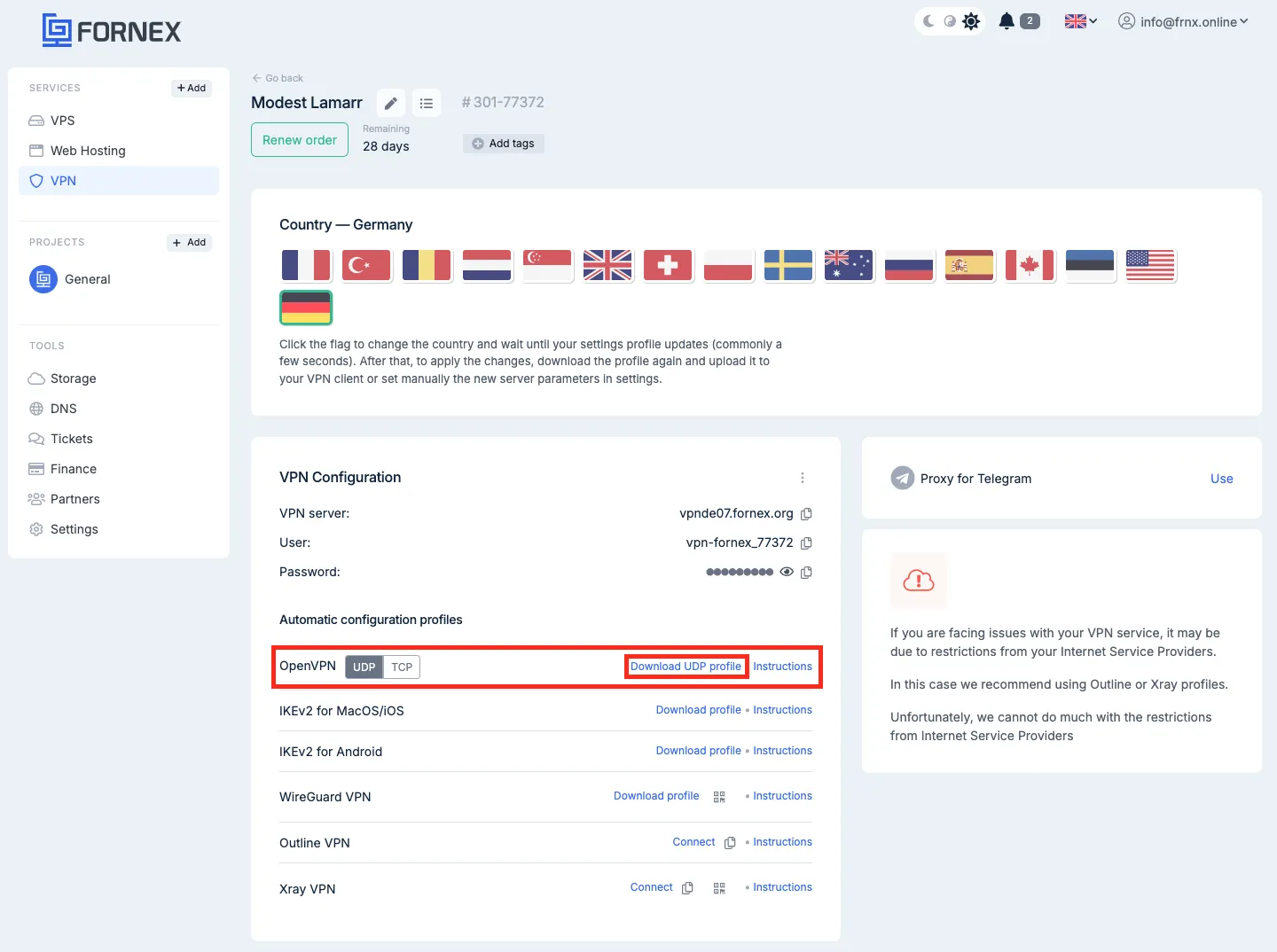Screen dimensions: 1277x952
Task: Reveal the VPN password
Action: [787, 573]
